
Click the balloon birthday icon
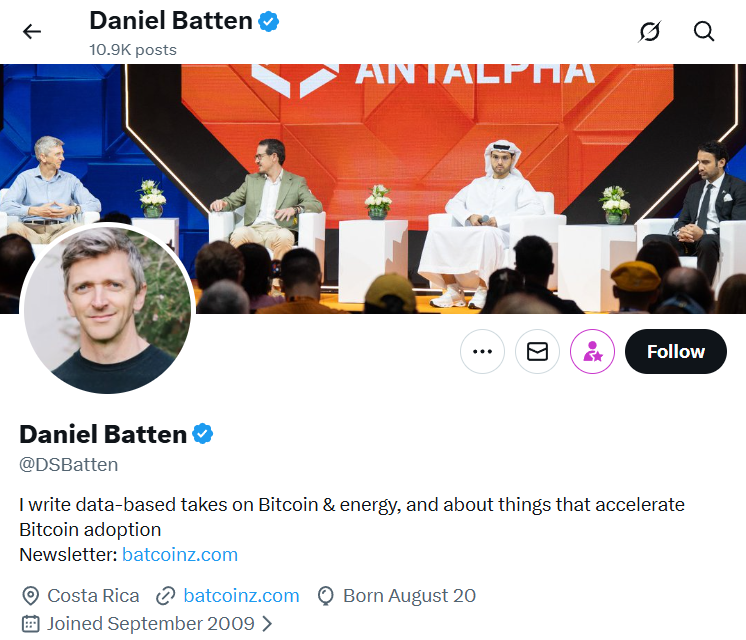click(325, 596)
